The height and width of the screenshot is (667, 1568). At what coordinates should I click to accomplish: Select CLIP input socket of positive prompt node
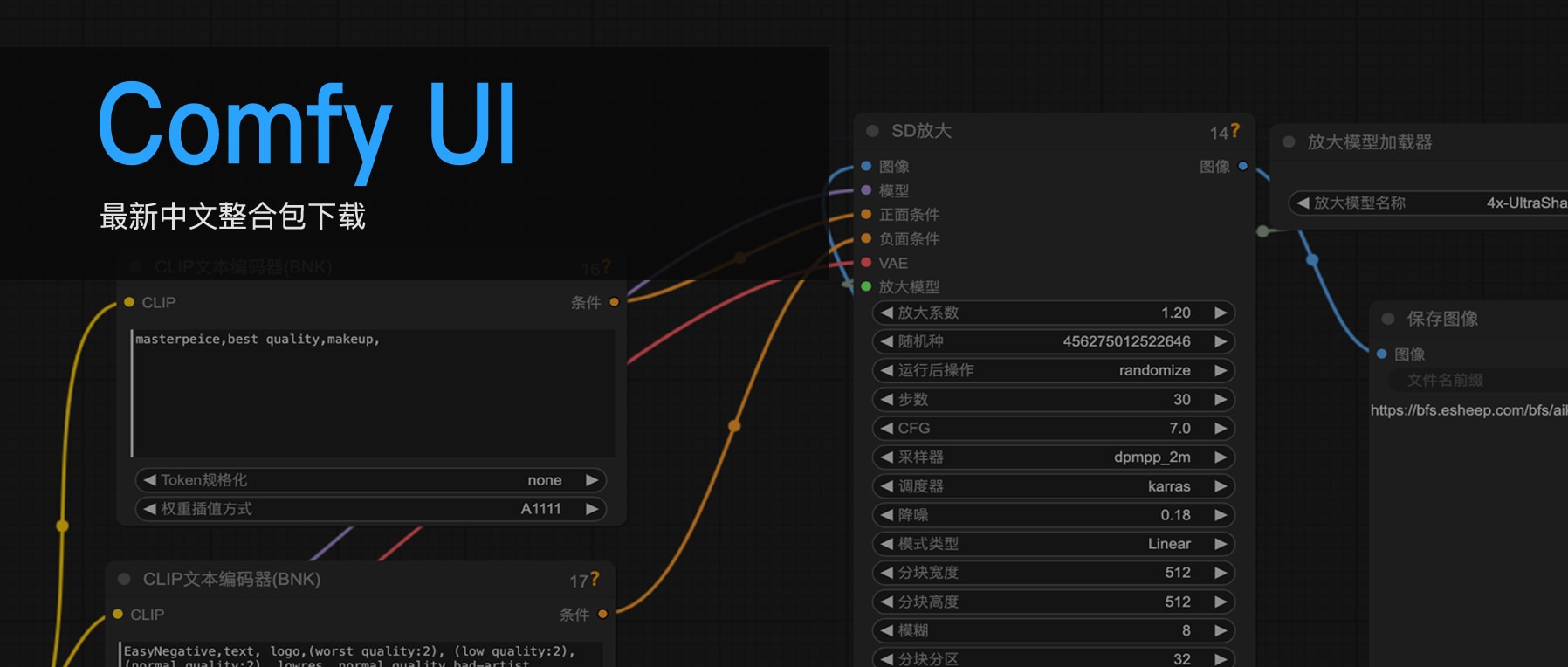129,302
